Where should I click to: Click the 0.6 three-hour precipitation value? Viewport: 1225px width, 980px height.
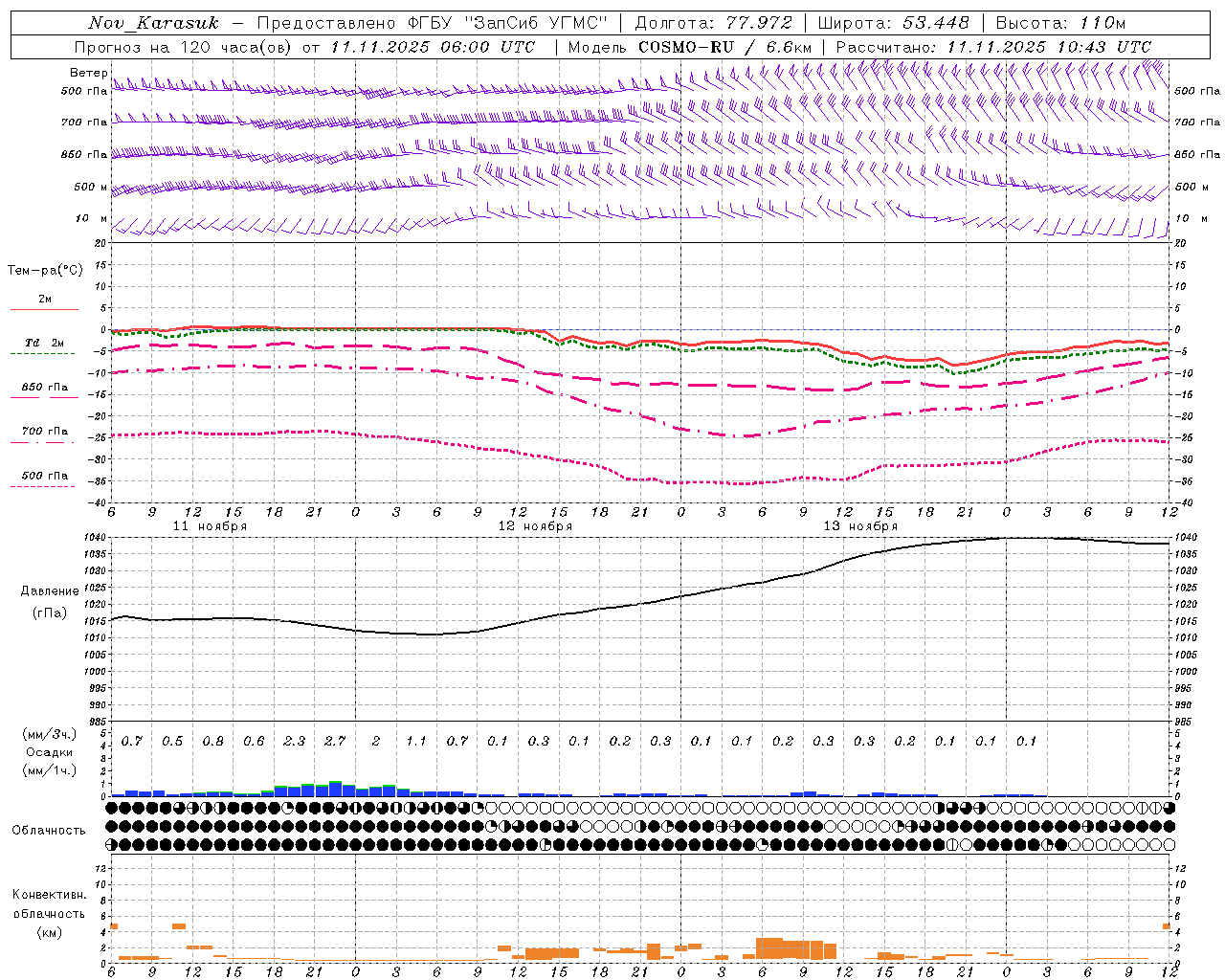click(x=254, y=742)
